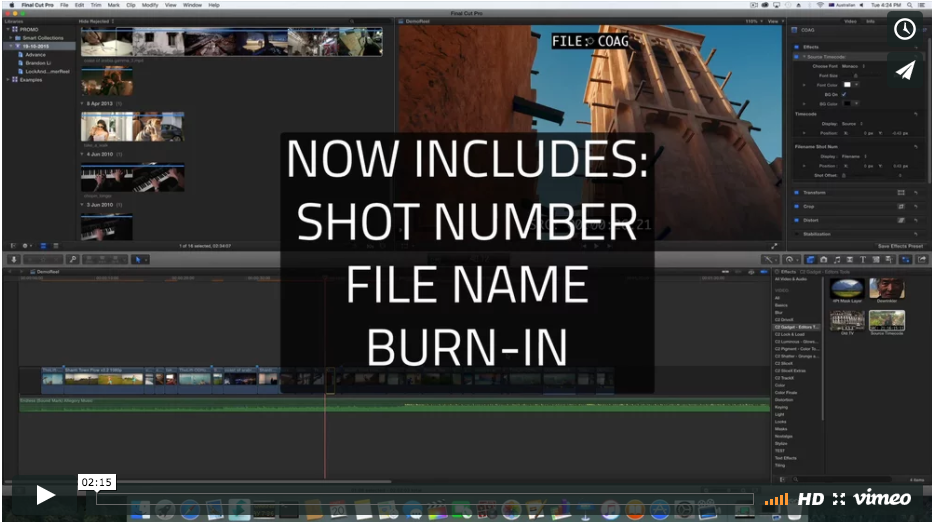Select the Source Timecode effect thumbnail
932x522 pixels.
click(x=886, y=320)
